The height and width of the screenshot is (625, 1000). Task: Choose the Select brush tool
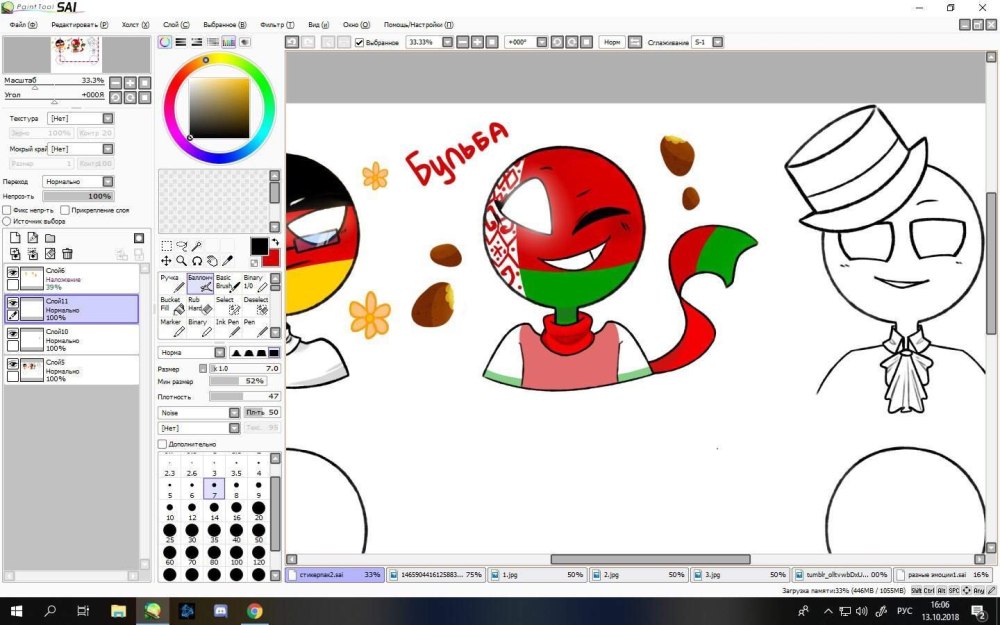227,305
